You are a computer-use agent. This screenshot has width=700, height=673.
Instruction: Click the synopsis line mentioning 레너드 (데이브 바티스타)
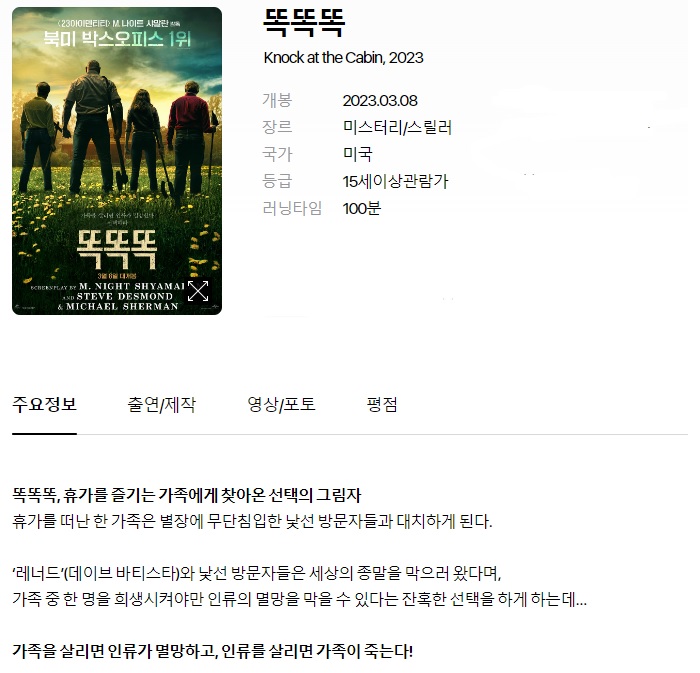pos(257,573)
